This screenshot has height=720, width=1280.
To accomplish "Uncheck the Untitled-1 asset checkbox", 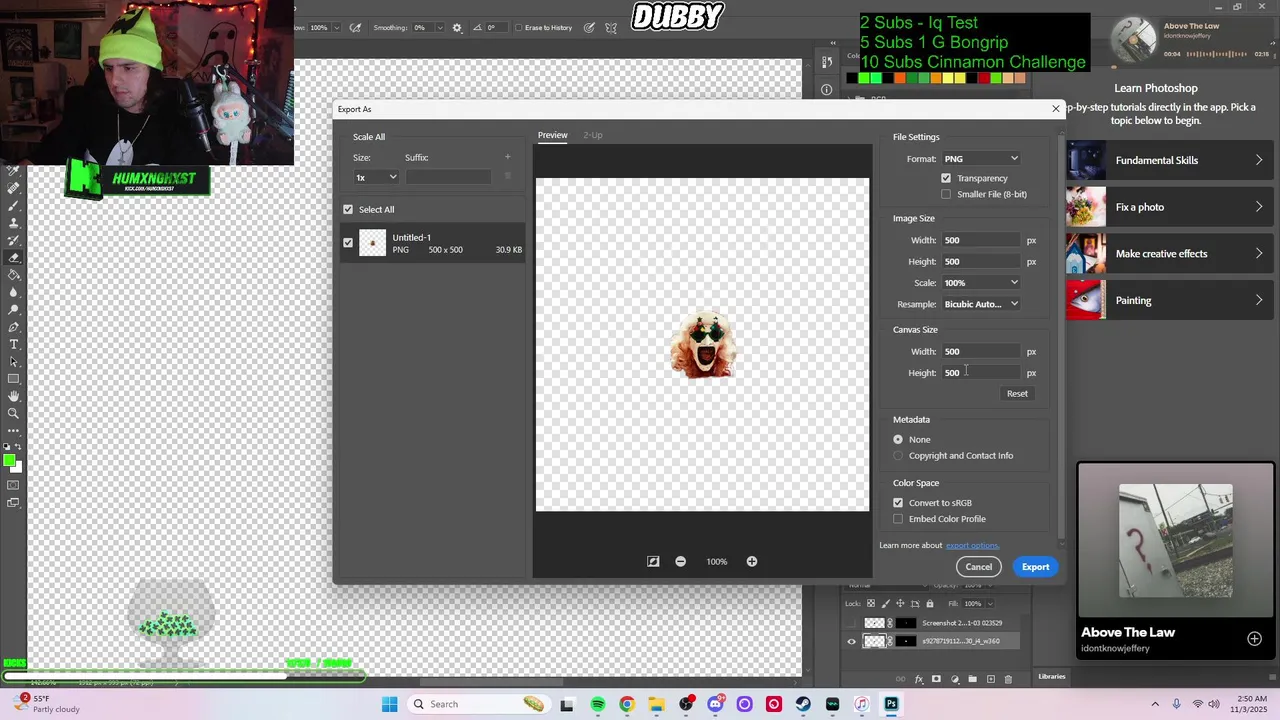I will point(348,242).
